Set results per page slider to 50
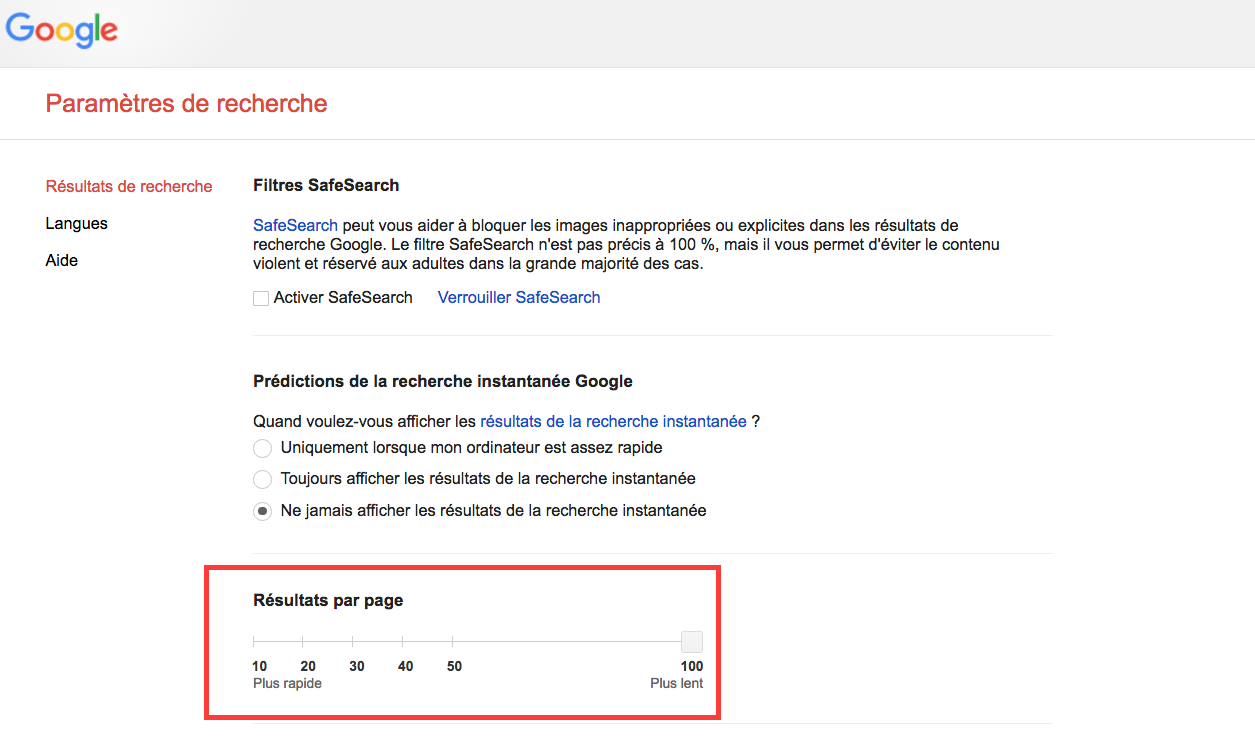 452,642
